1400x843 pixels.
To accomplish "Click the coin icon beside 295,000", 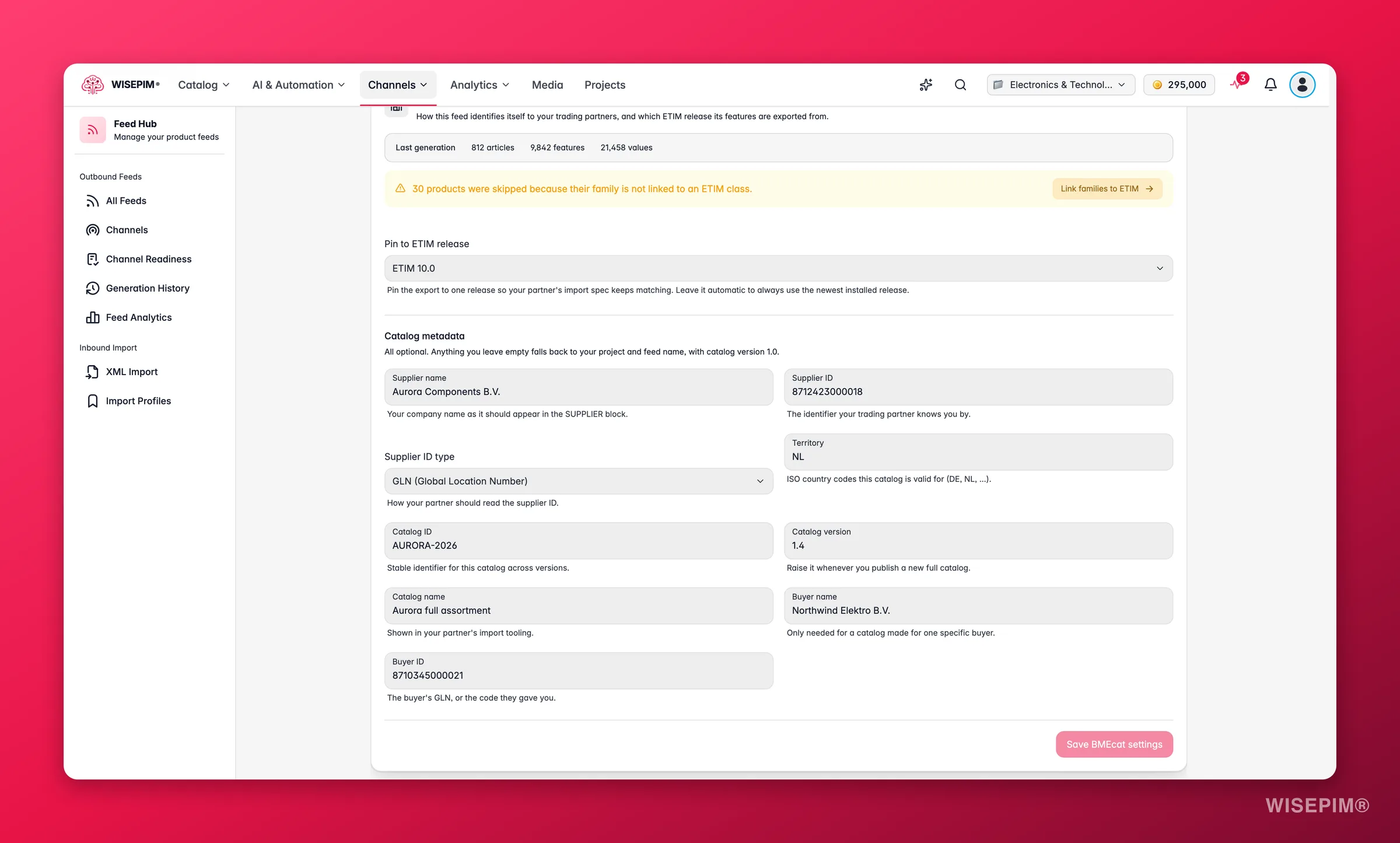I will (1157, 85).
